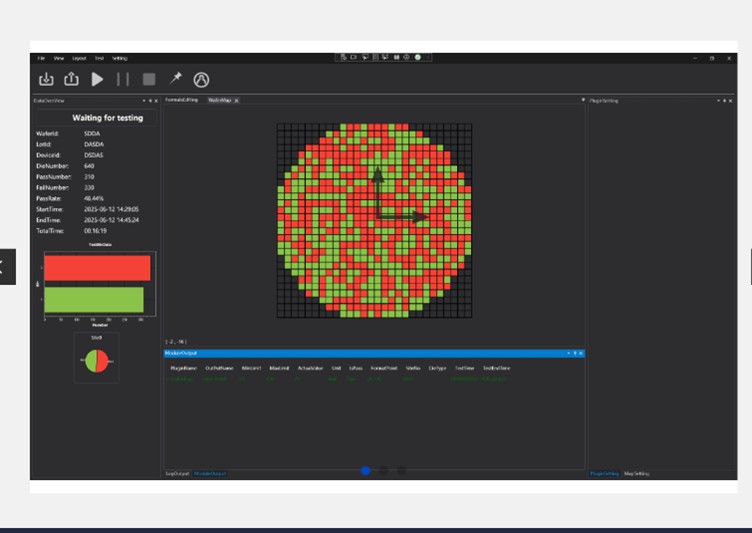This screenshot has width=752, height=533.
Task: Click the circular user icon in toolbar
Action: [201, 79]
